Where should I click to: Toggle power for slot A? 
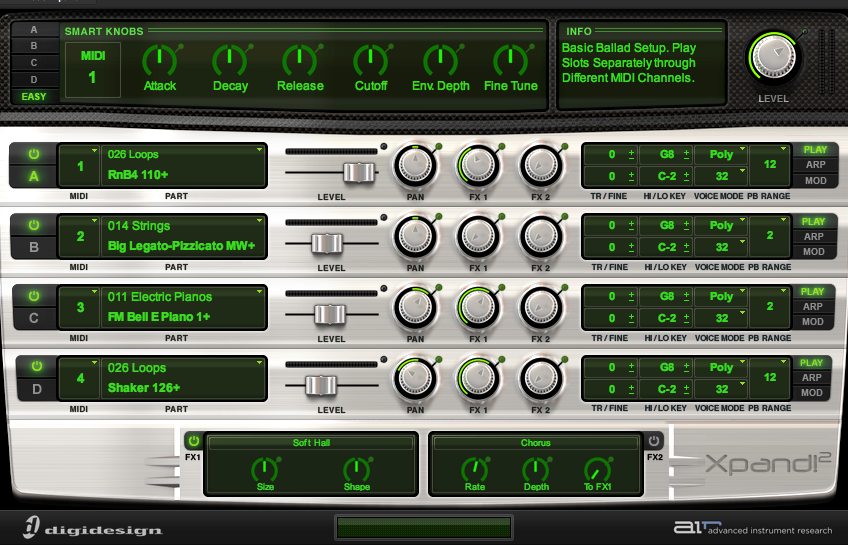(34, 154)
